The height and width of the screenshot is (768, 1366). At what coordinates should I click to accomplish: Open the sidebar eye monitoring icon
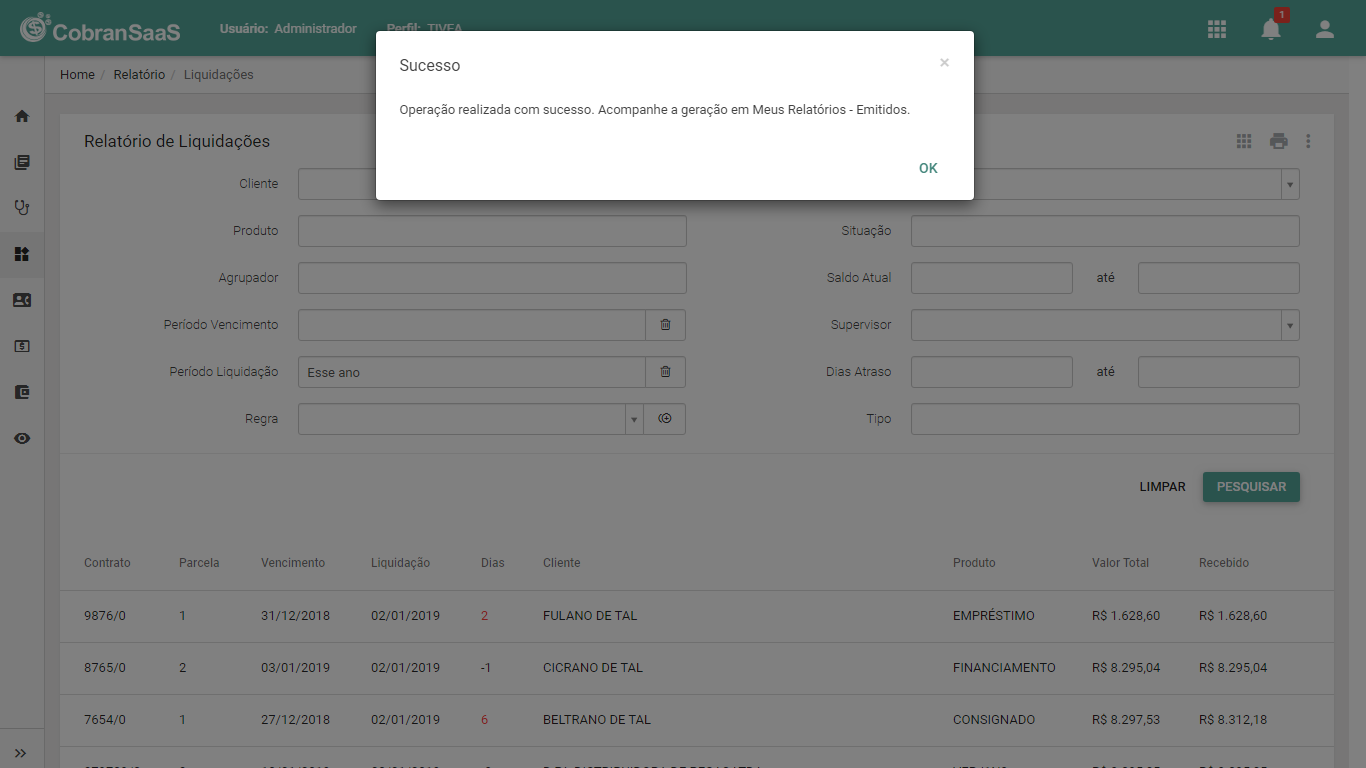click(x=22, y=438)
